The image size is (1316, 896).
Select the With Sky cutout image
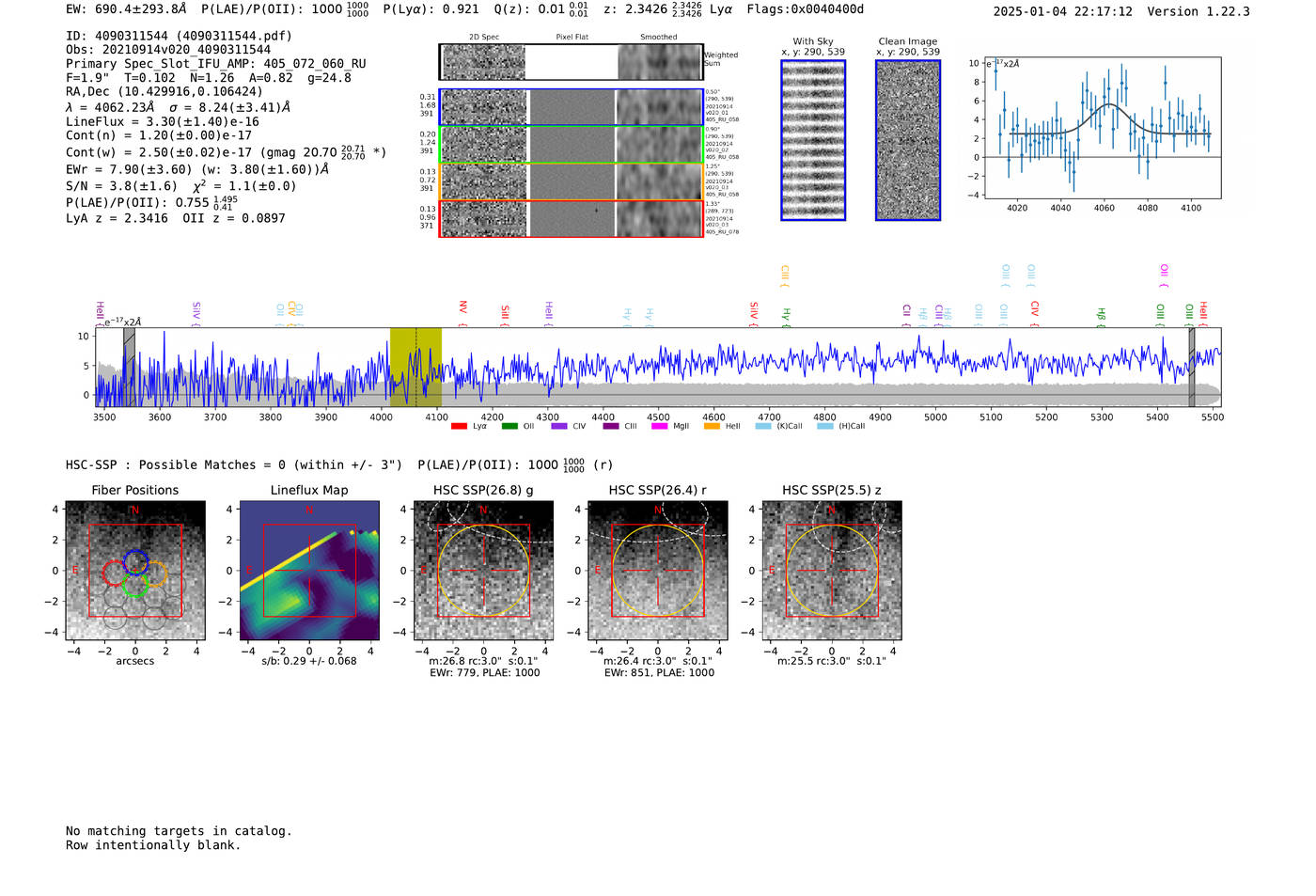[813, 140]
